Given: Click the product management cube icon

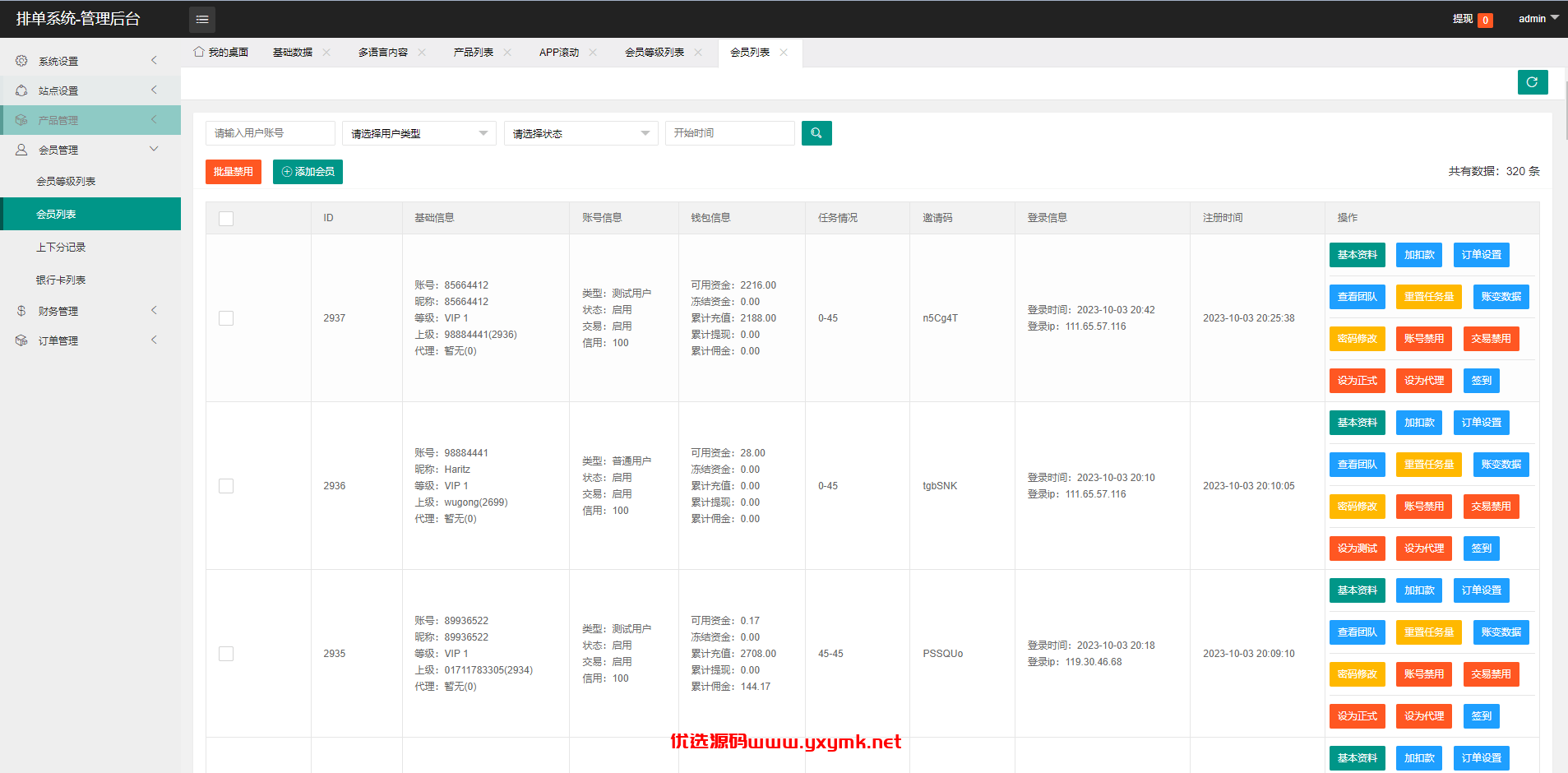Looking at the screenshot, I should tap(21, 120).
